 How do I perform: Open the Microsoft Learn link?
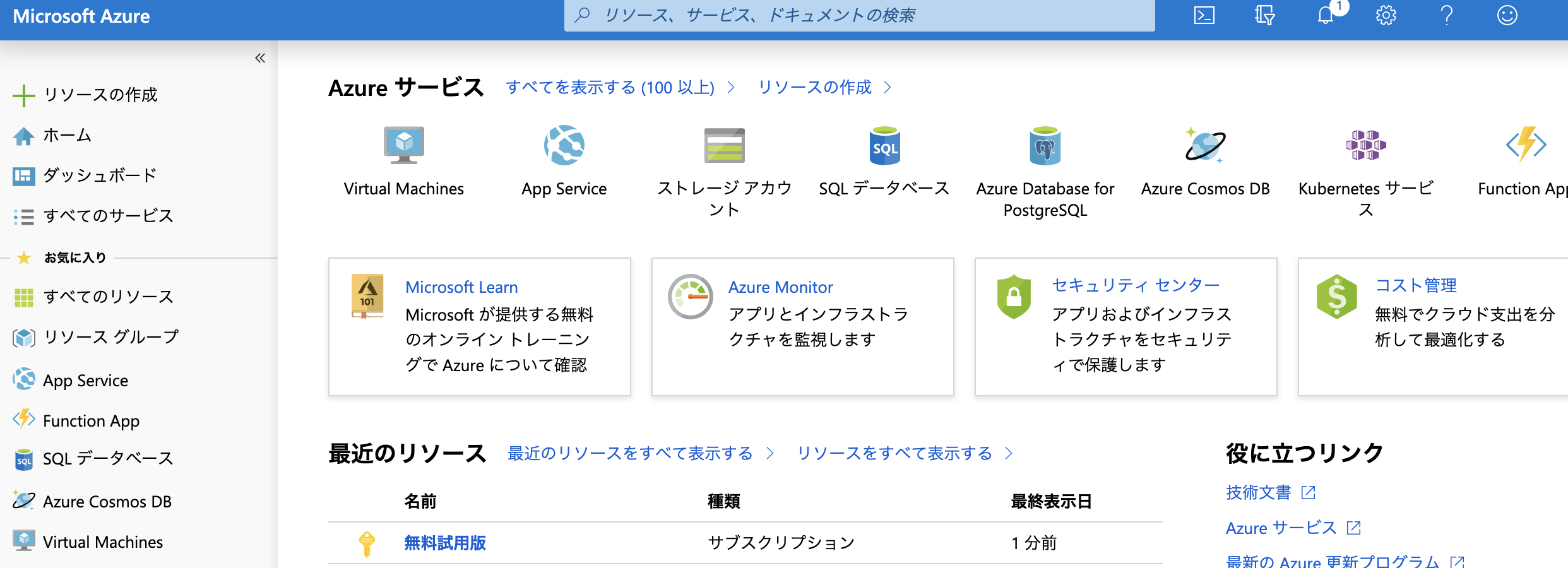click(461, 287)
